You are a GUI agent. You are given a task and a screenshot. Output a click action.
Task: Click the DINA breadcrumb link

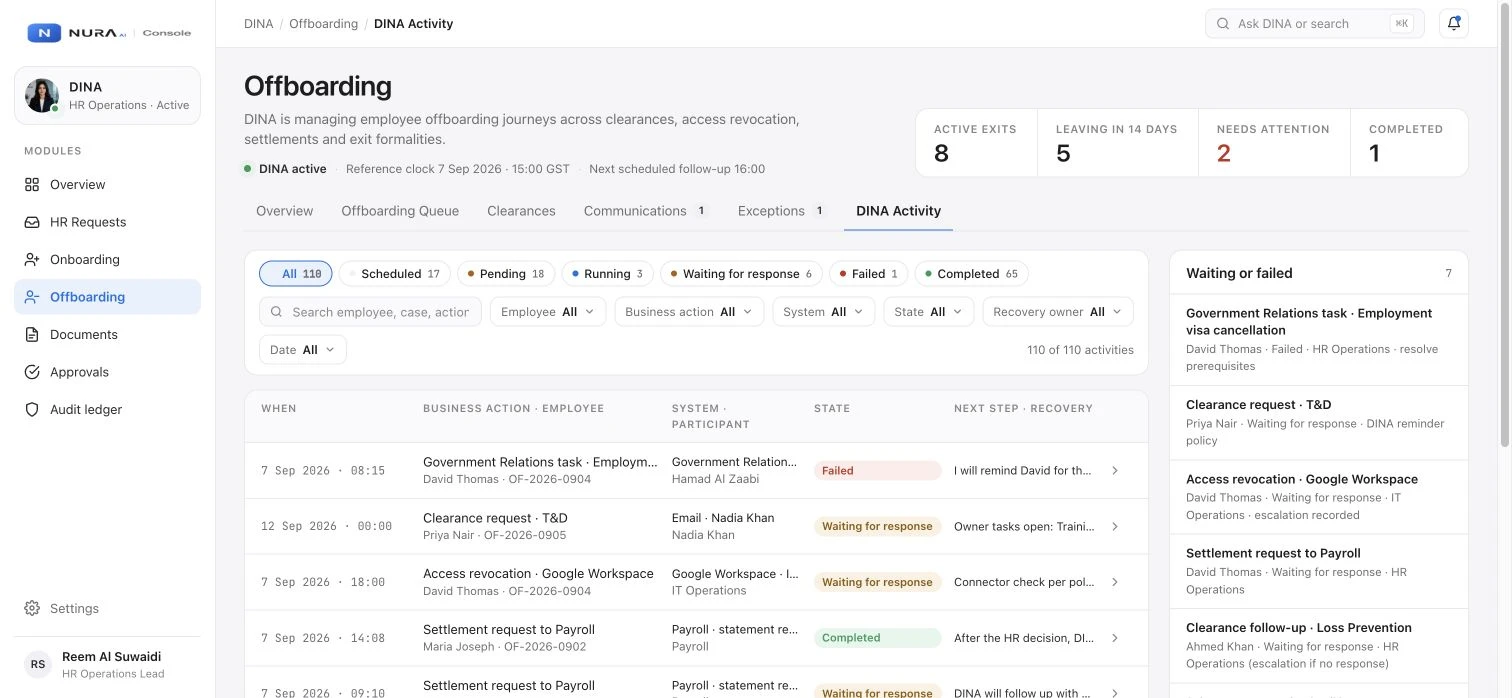(258, 24)
